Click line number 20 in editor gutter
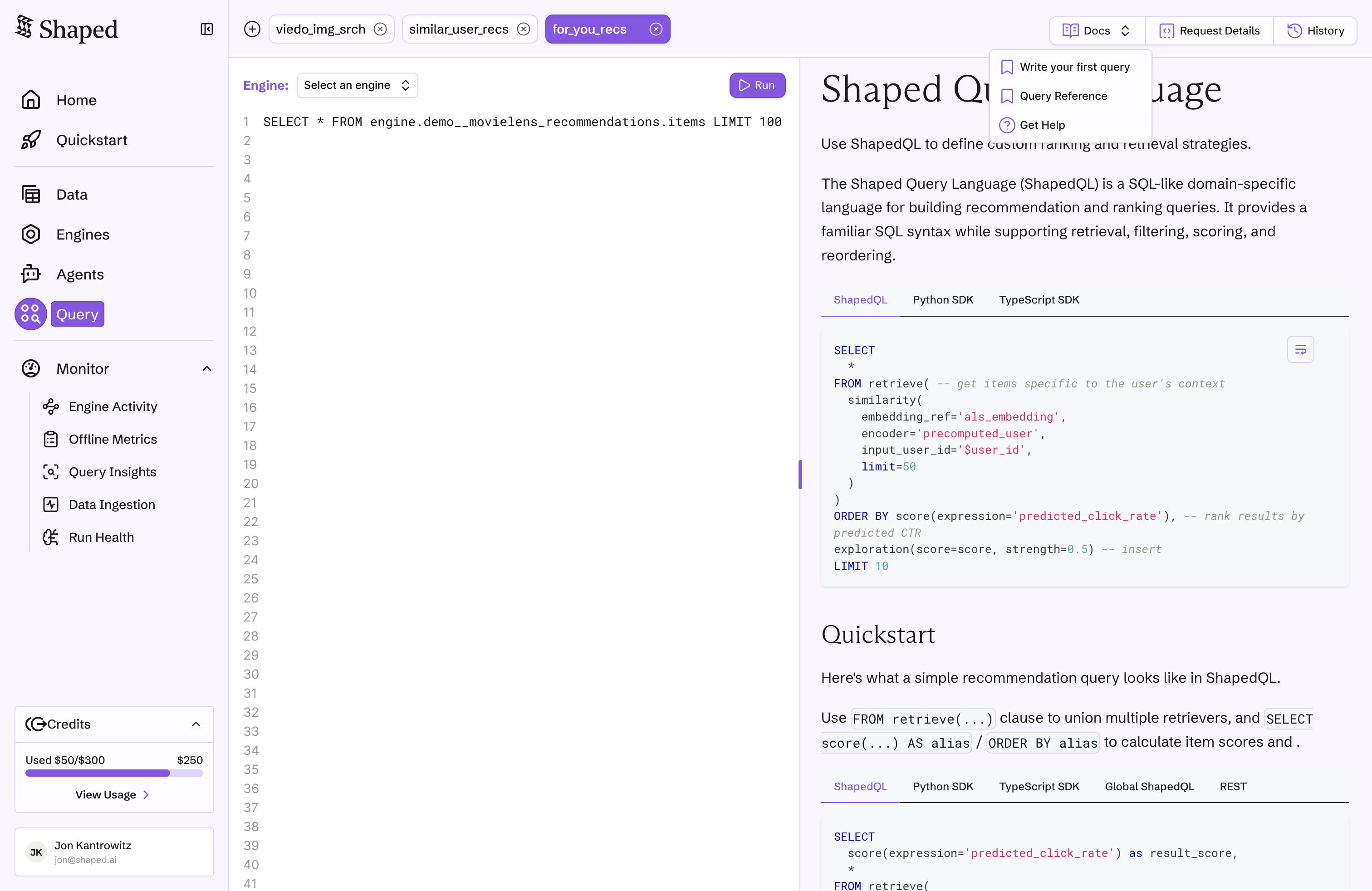The width and height of the screenshot is (1372, 891). 251,484
